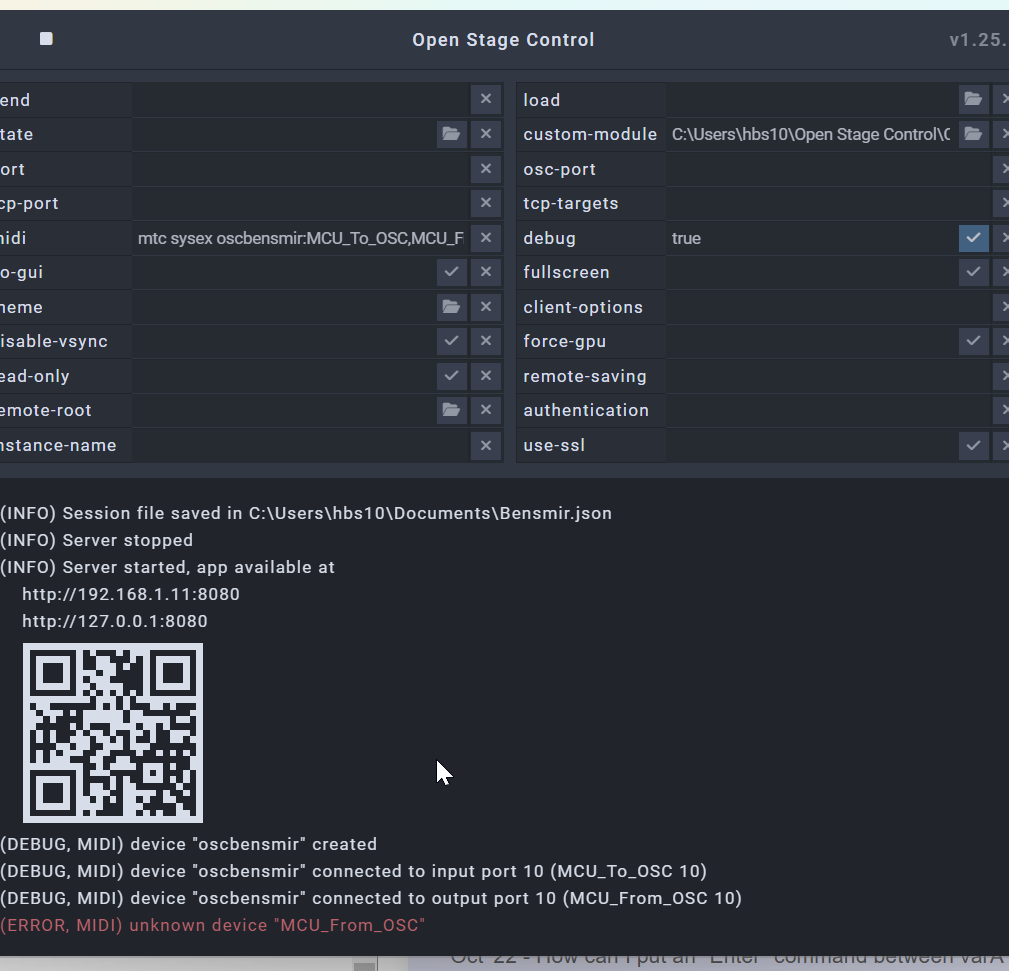Browse for remote-root folder
1009x971 pixels.
[x=451, y=409]
